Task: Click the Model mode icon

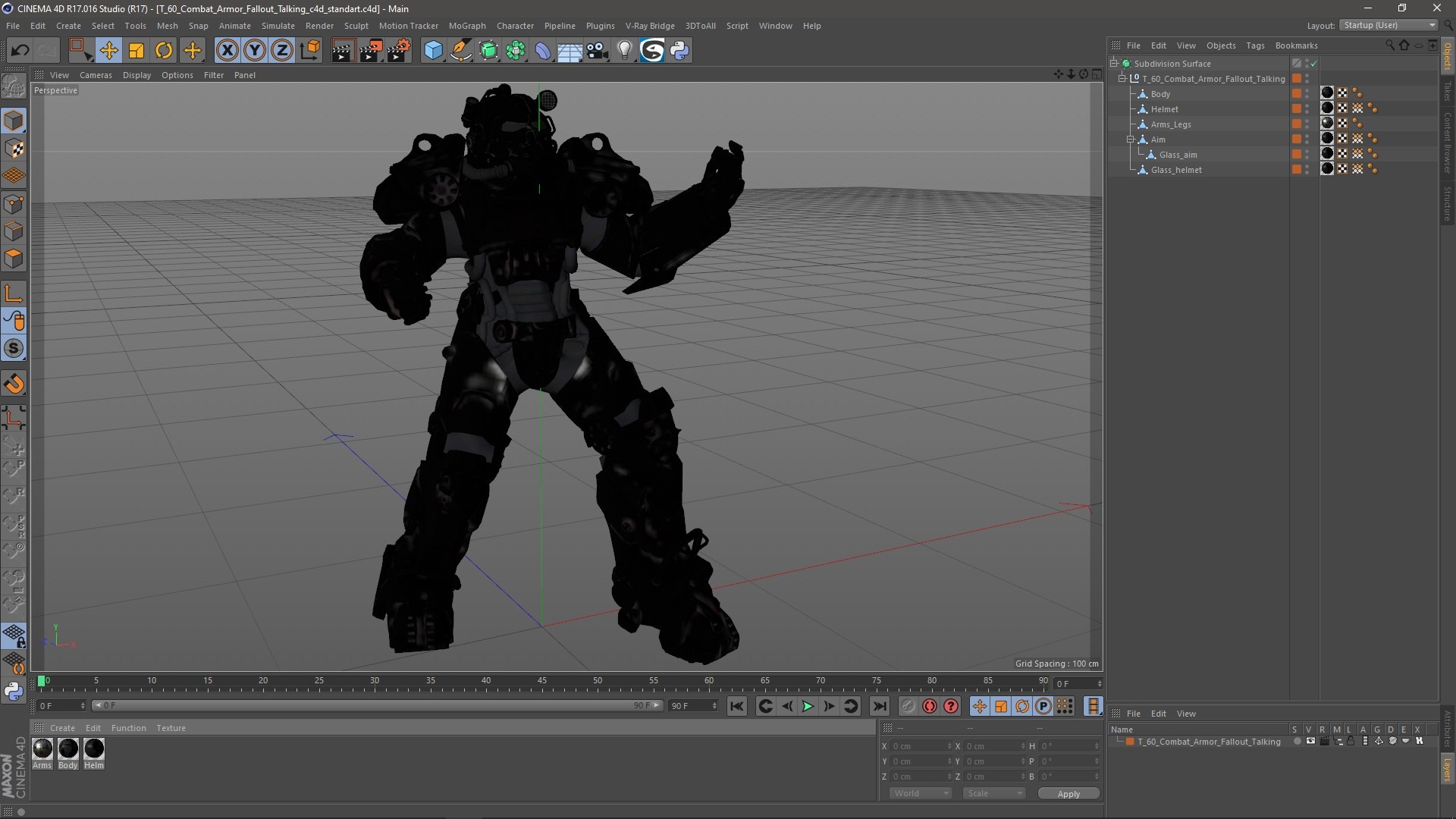Action: pyautogui.click(x=14, y=121)
